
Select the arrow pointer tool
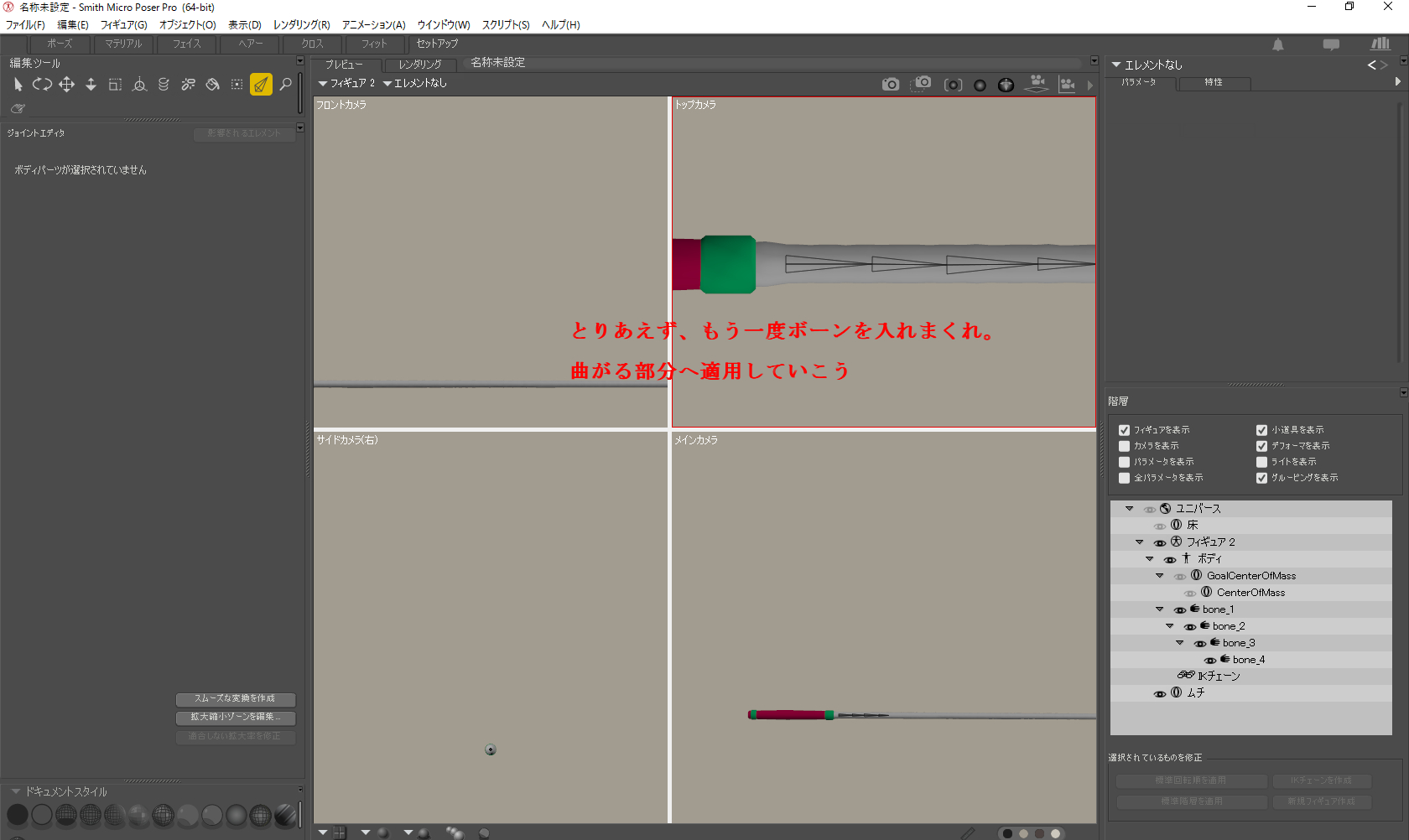18,85
